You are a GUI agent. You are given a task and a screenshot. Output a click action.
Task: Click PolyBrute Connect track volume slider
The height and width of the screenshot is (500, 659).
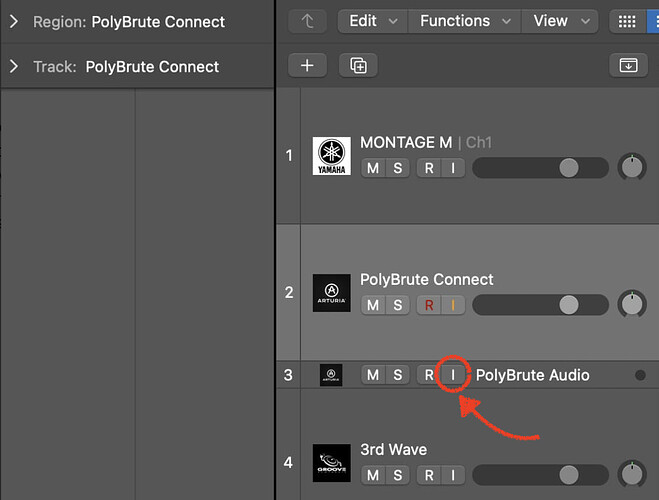pyautogui.click(x=540, y=305)
